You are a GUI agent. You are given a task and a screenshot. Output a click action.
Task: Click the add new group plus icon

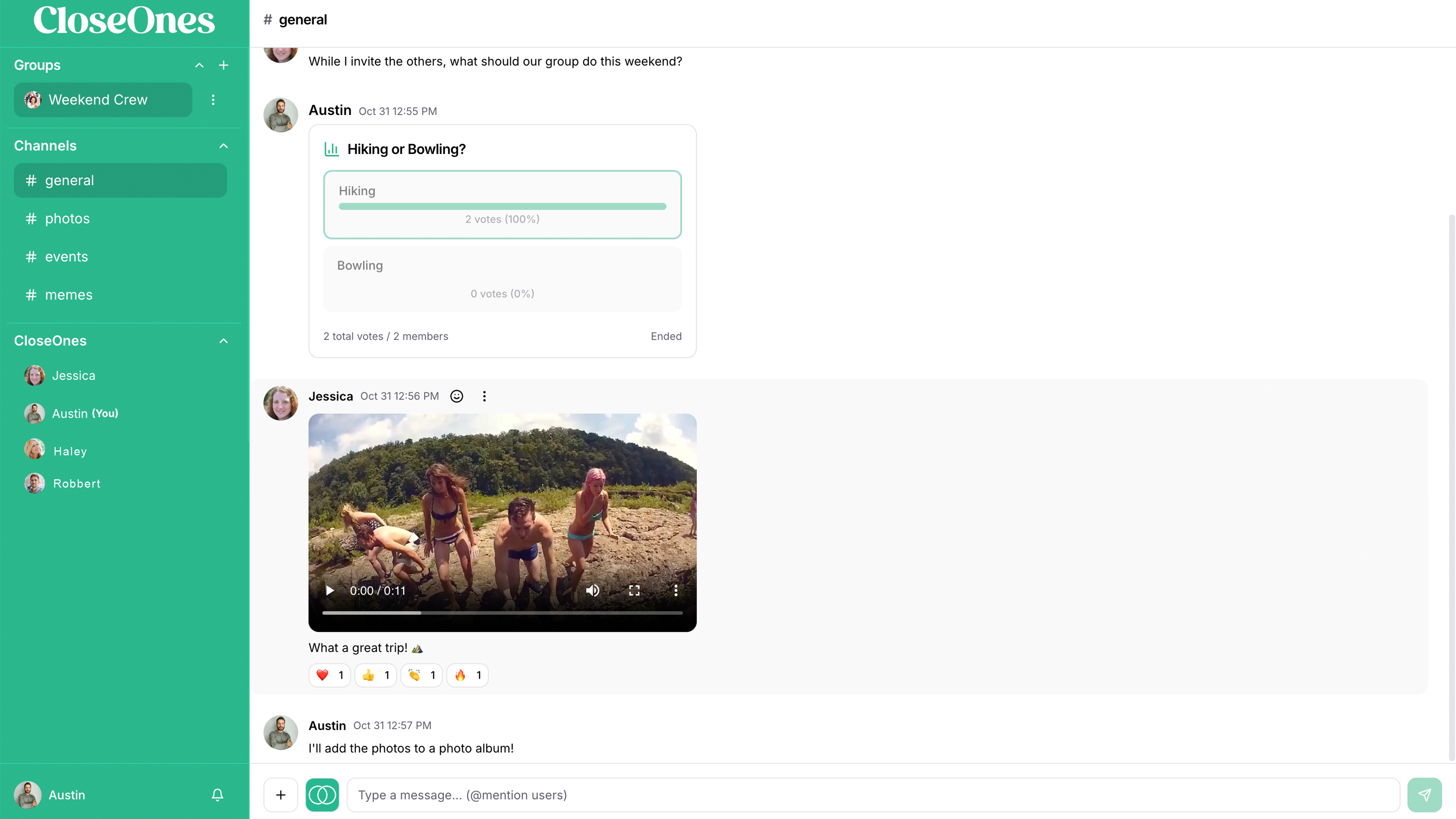224,65
